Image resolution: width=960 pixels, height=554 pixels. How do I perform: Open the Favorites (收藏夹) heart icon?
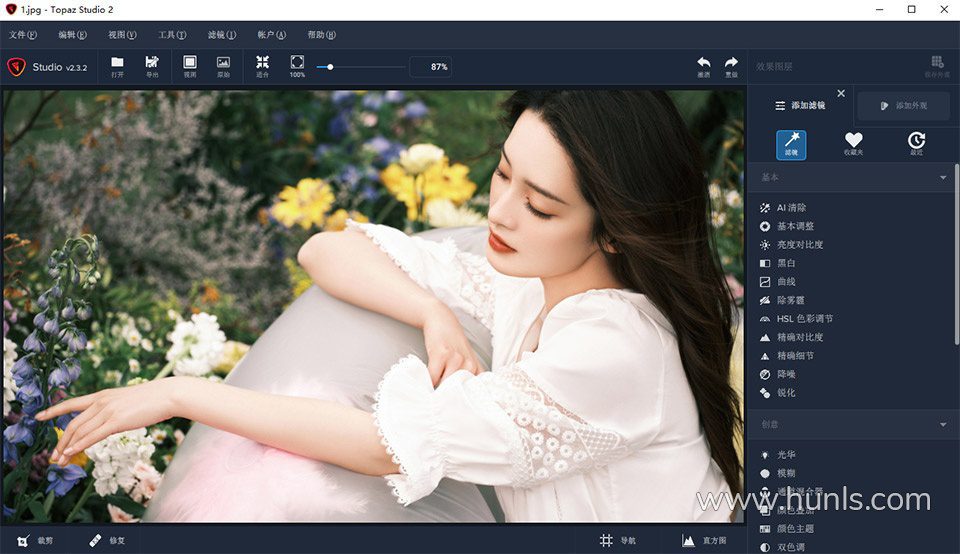pos(853,144)
